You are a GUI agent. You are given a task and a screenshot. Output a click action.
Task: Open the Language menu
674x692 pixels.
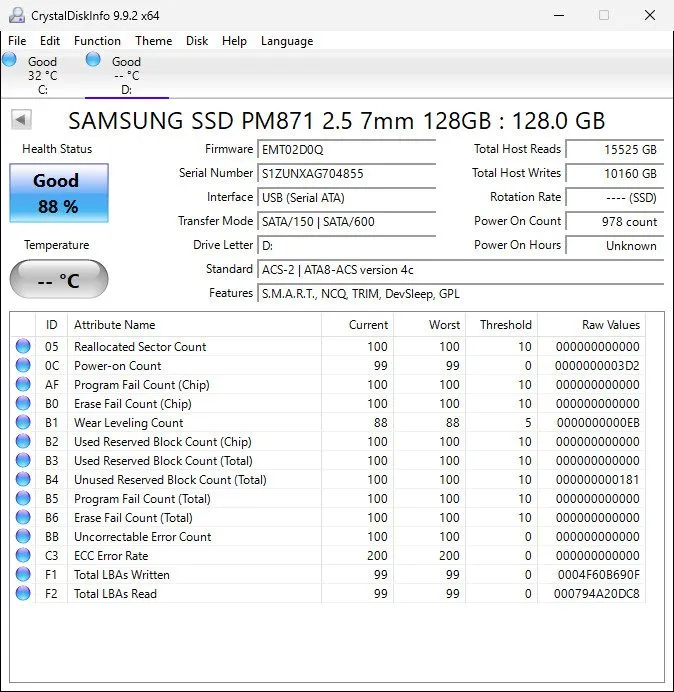pyautogui.click(x=287, y=41)
